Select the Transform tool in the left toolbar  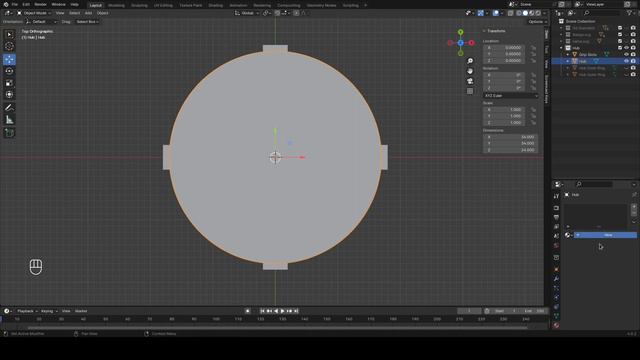9,94
